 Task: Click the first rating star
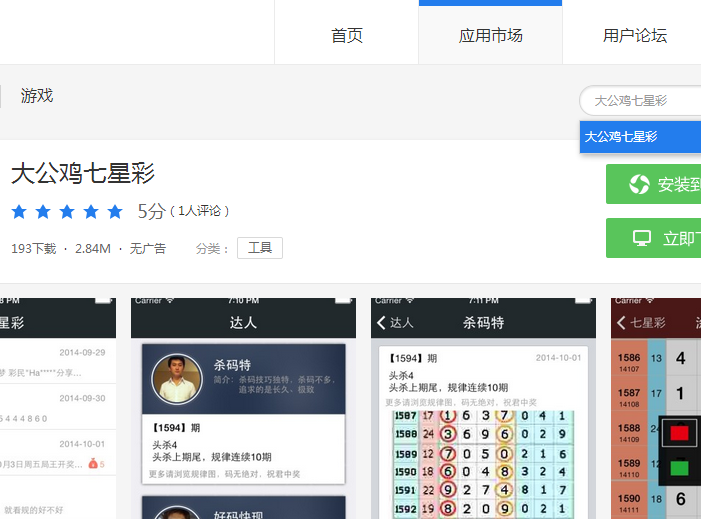pos(19,211)
